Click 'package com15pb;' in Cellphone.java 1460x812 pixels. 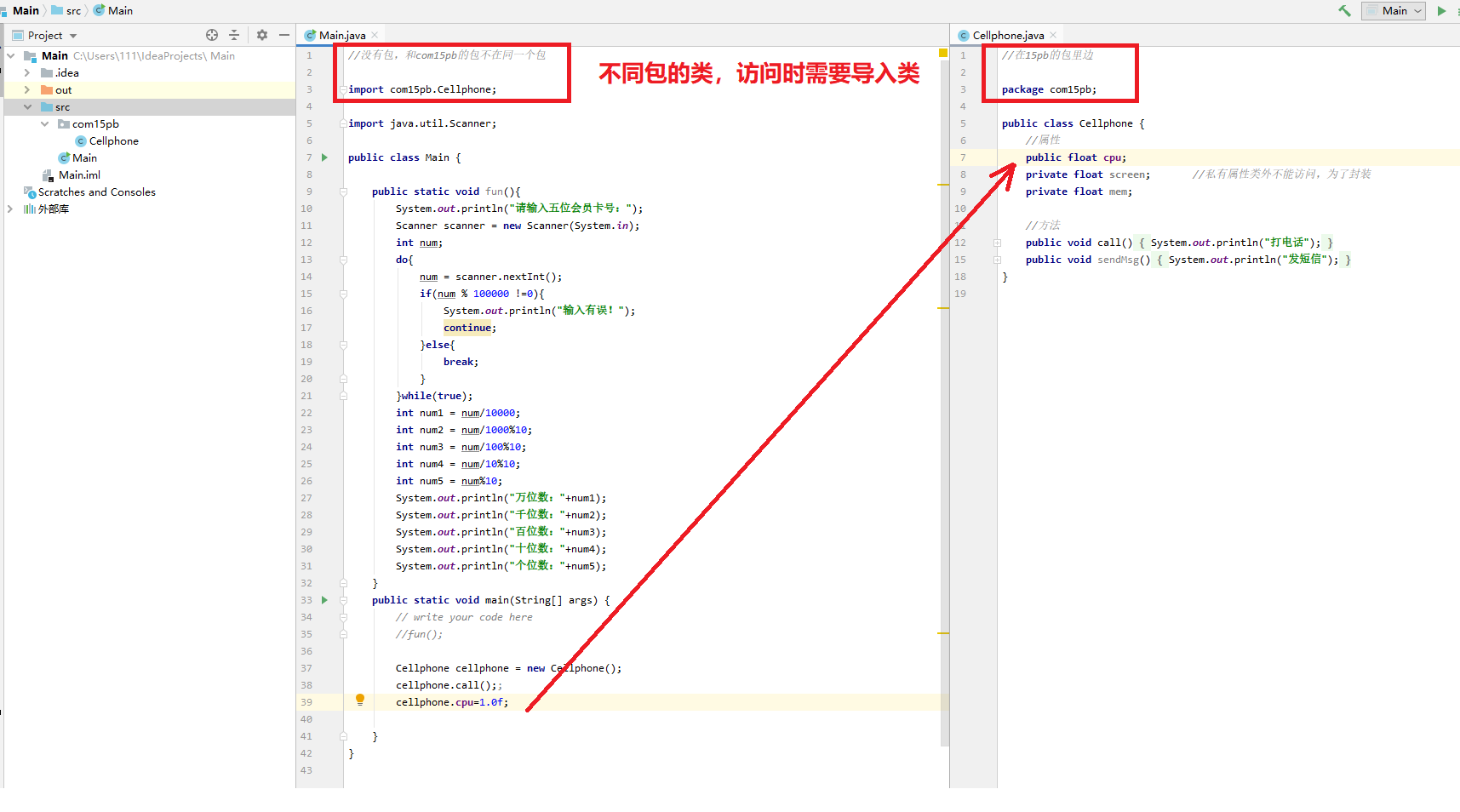pyautogui.click(x=1049, y=89)
